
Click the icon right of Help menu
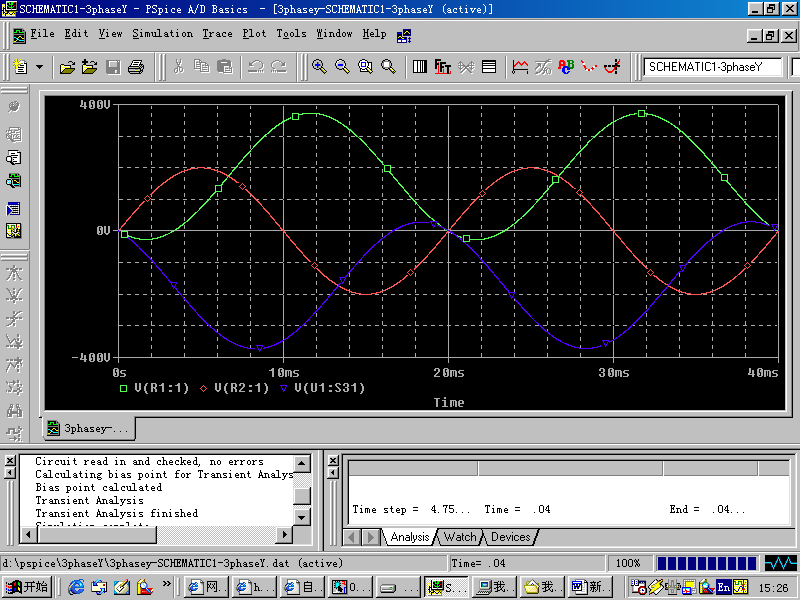click(404, 35)
